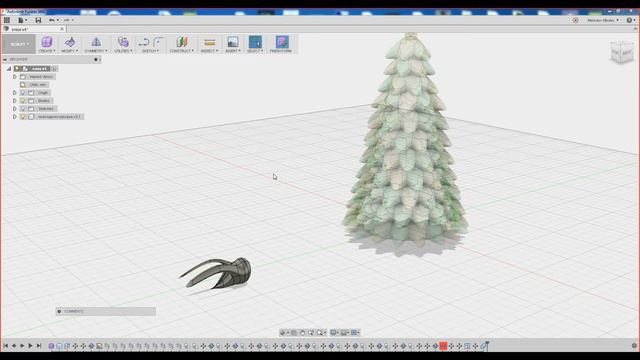Open the Symmetry dropdown menu

click(x=96, y=51)
